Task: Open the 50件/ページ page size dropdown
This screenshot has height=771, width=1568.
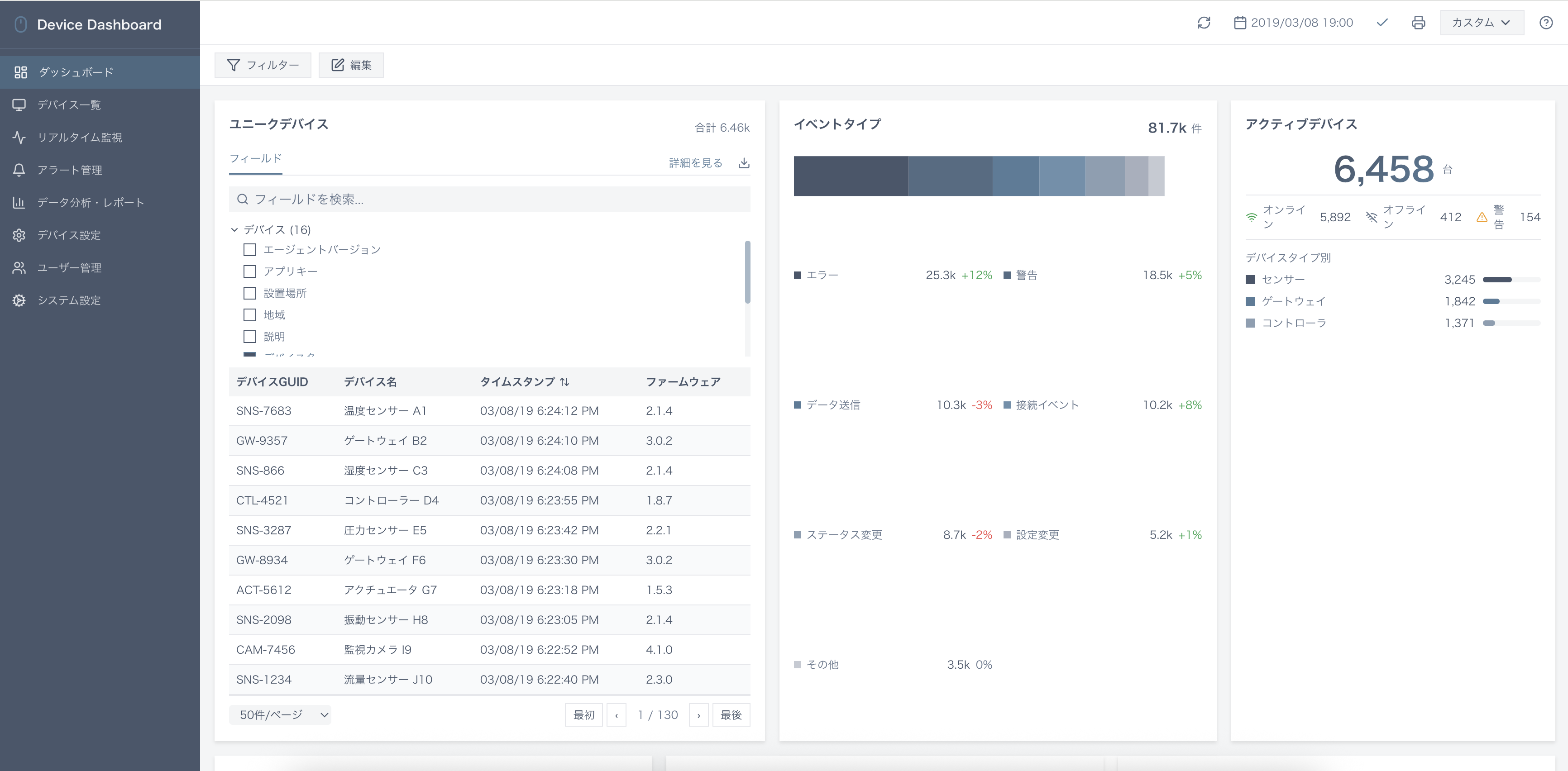Action: pos(280,714)
